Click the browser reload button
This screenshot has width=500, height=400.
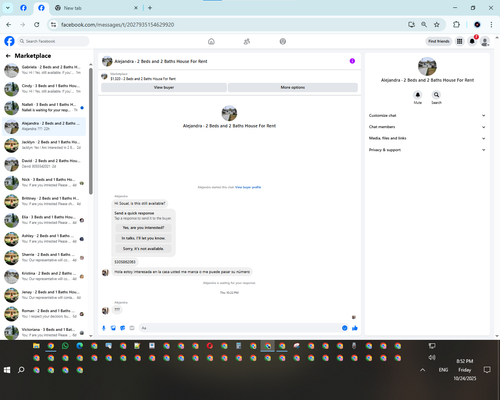click(x=37, y=25)
